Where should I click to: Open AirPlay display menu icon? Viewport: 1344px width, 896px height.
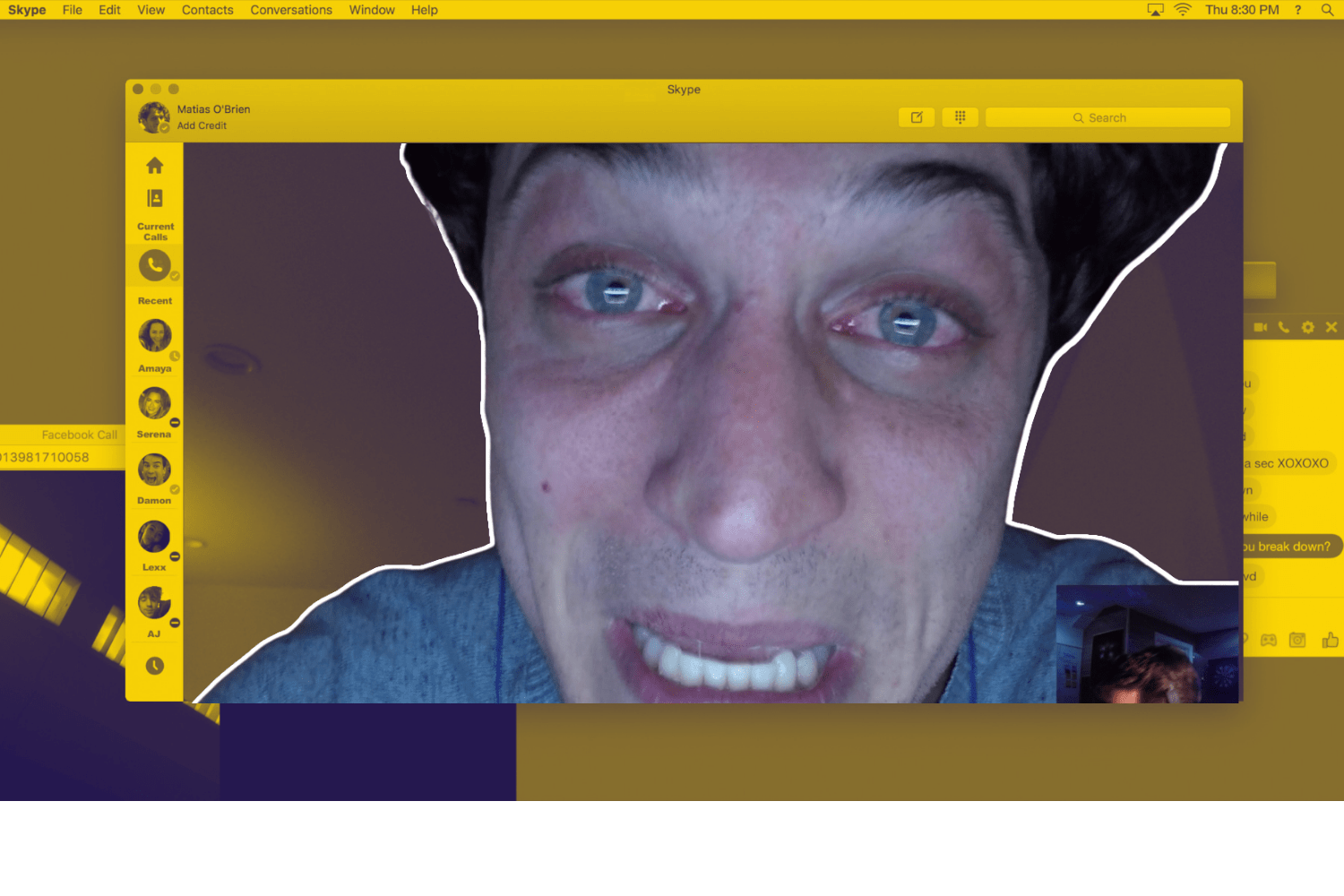pyautogui.click(x=1156, y=10)
